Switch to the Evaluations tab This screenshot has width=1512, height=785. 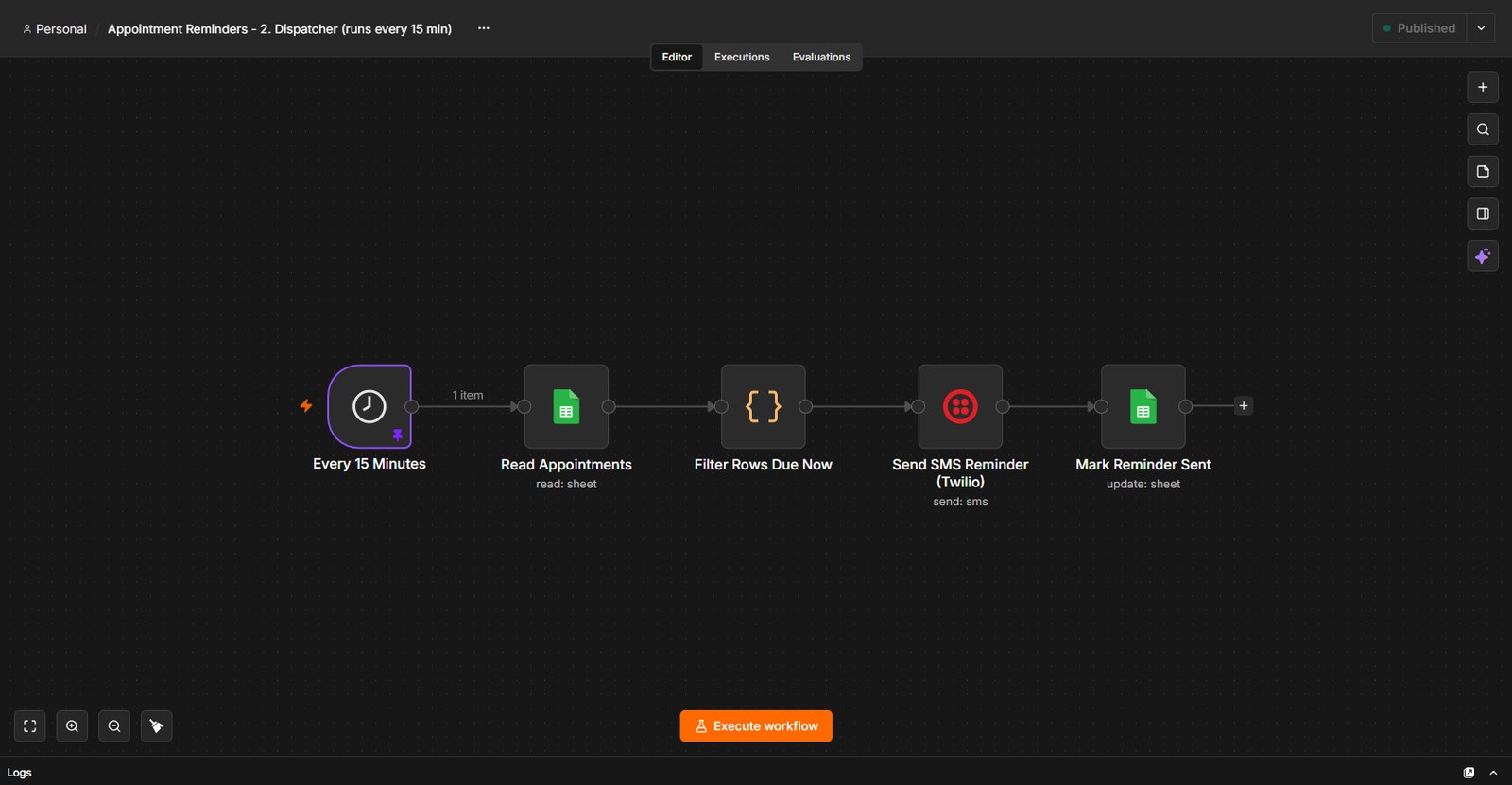pos(821,57)
